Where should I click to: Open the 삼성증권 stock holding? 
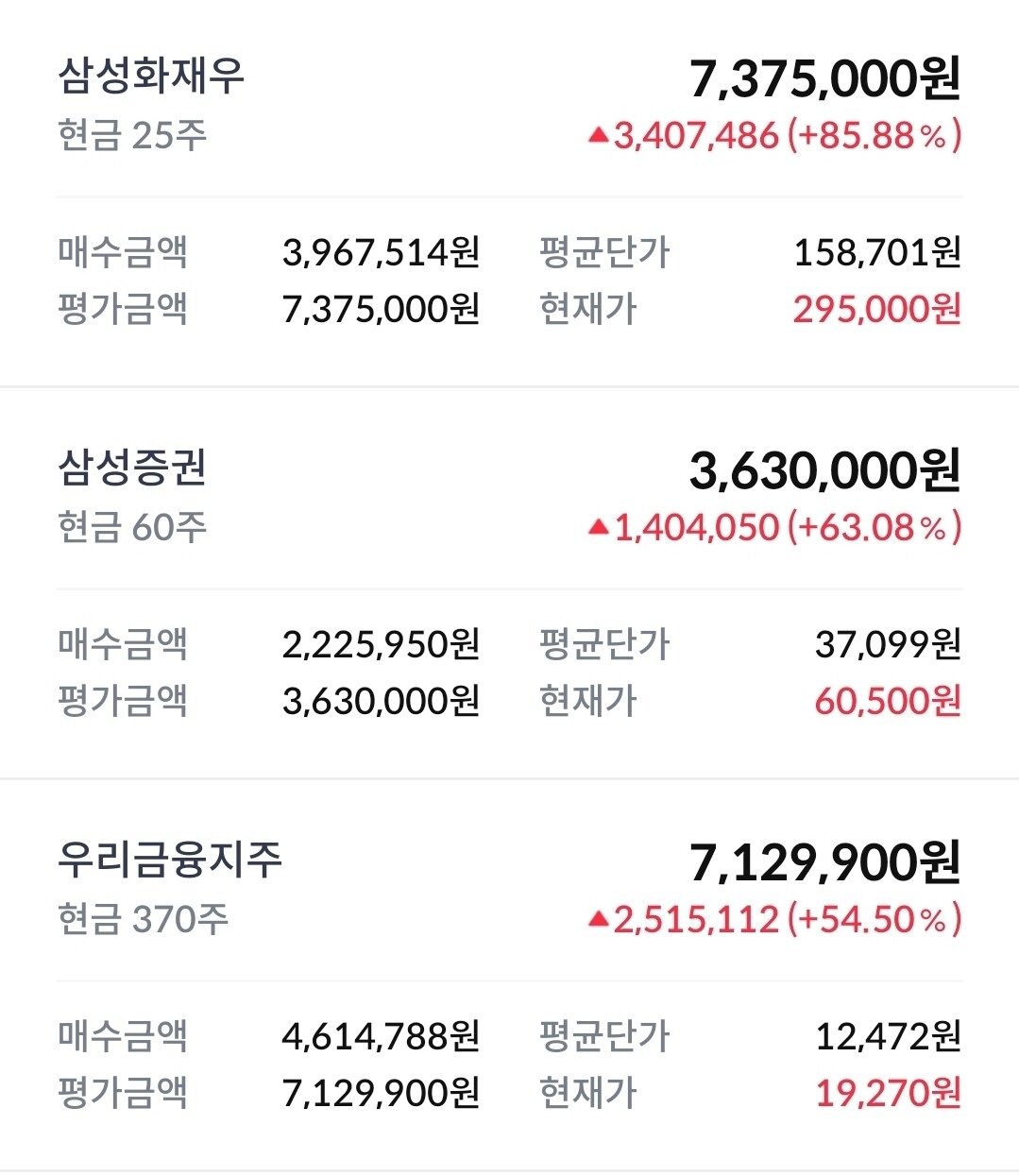tap(132, 469)
